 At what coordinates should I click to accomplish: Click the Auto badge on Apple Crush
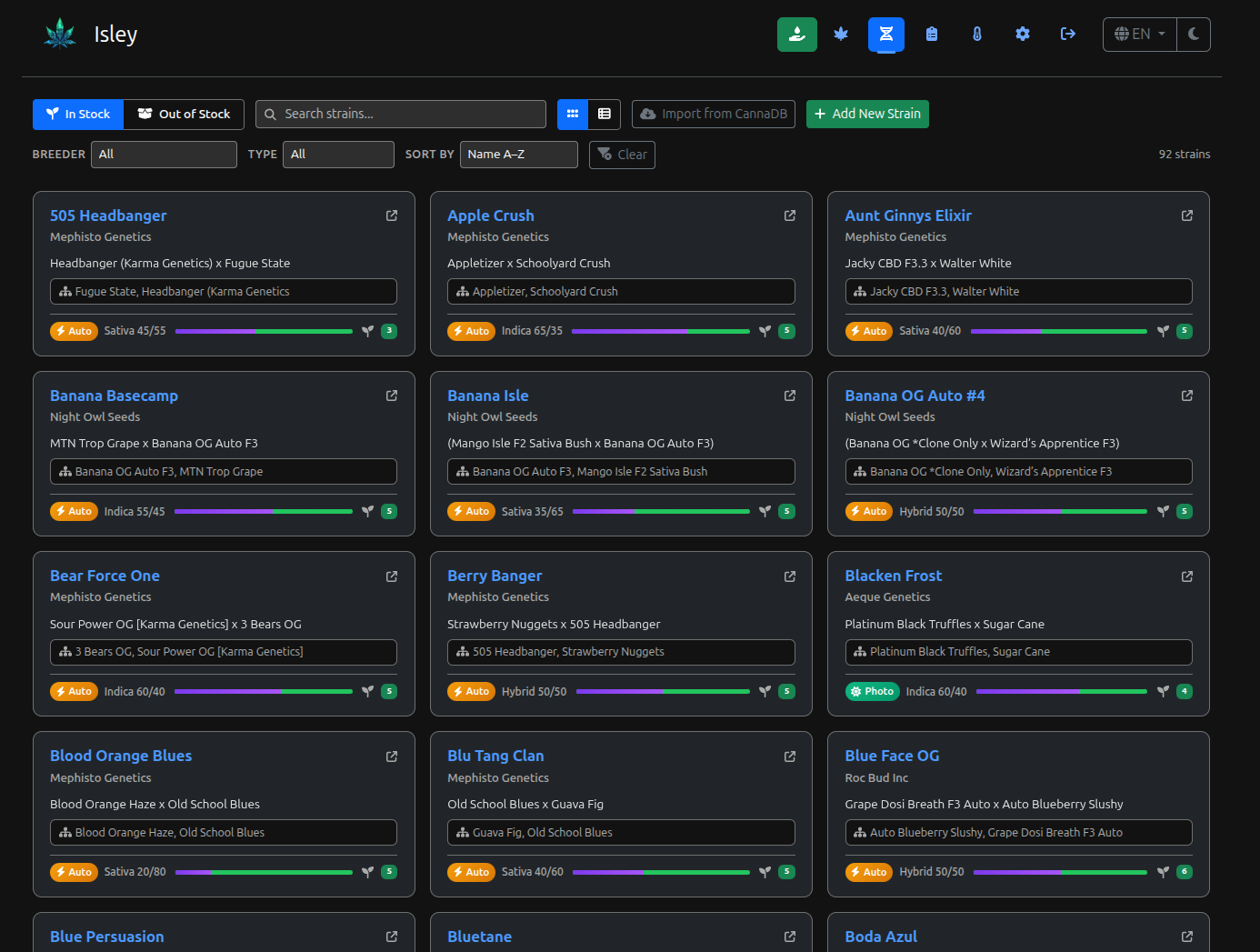pyautogui.click(x=470, y=331)
